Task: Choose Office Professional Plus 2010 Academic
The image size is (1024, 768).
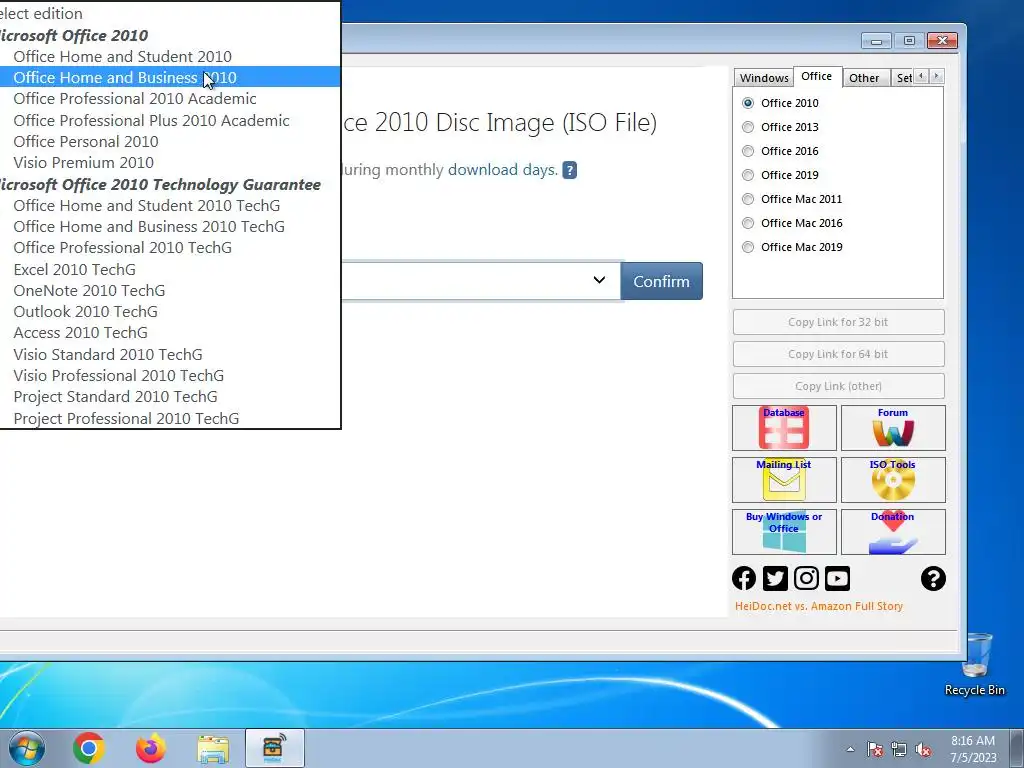Action: pyautogui.click(x=170, y=120)
